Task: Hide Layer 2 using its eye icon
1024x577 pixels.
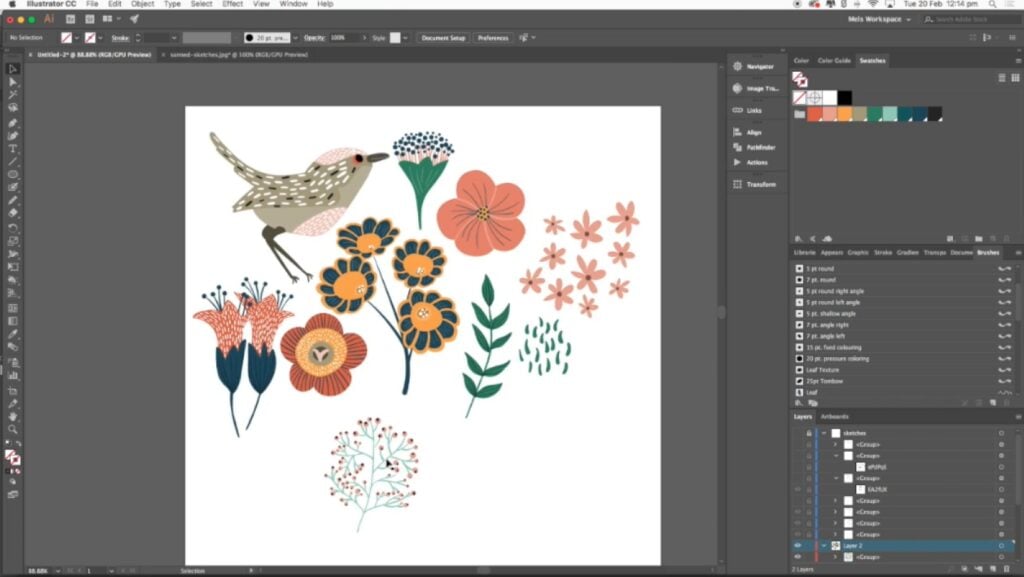Action: tap(798, 546)
